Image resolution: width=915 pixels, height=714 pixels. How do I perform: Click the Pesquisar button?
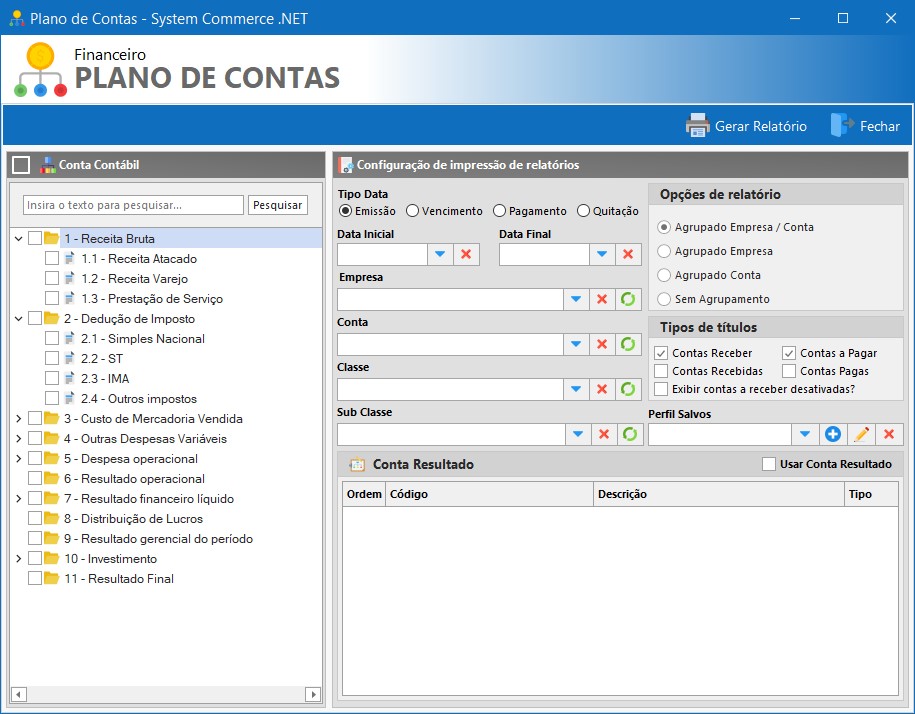point(277,204)
